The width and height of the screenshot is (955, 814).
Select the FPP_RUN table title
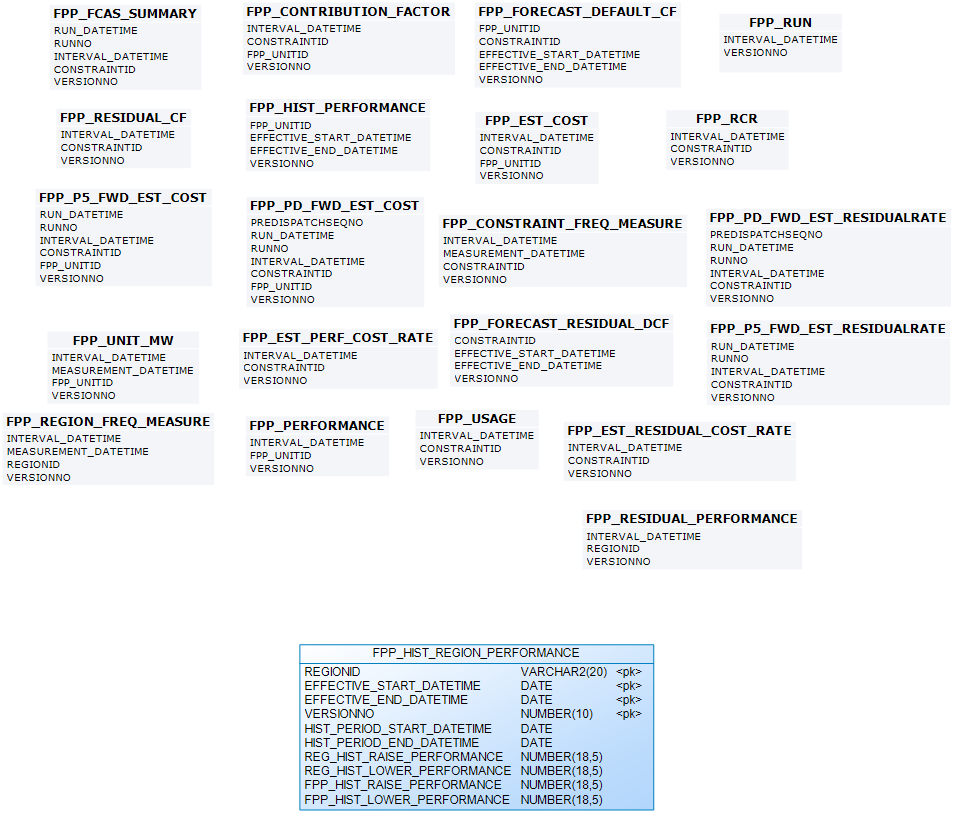click(x=780, y=22)
